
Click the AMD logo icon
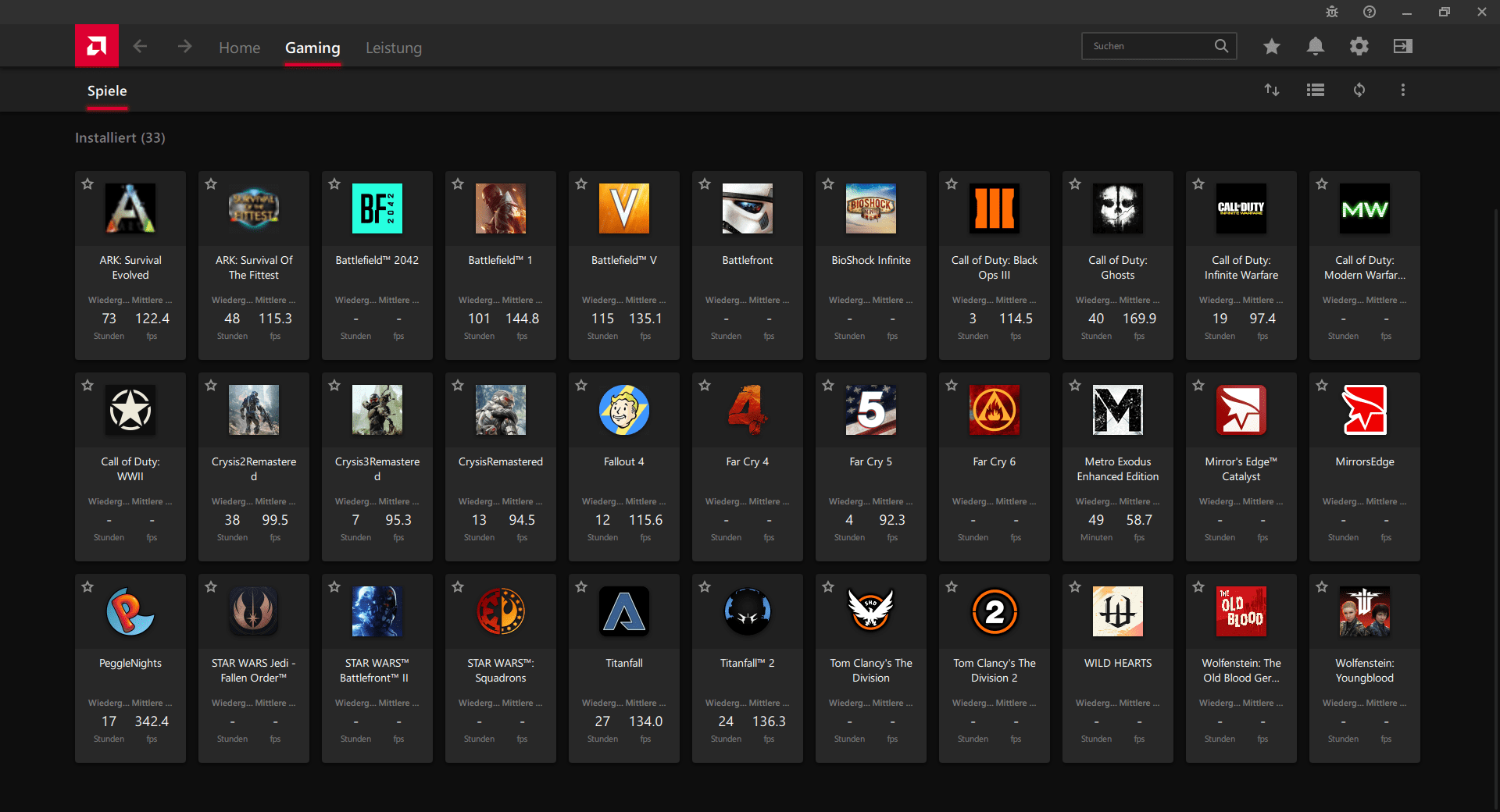(97, 46)
